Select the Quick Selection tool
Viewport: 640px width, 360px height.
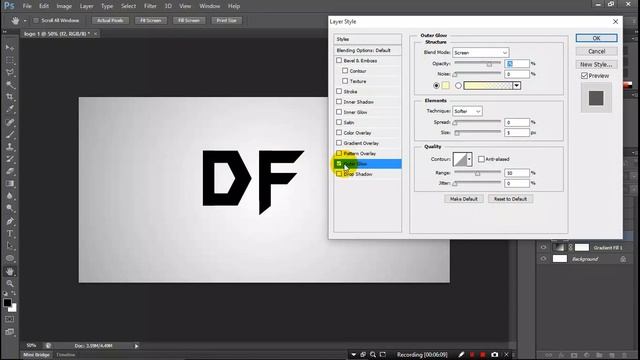tap(10, 85)
